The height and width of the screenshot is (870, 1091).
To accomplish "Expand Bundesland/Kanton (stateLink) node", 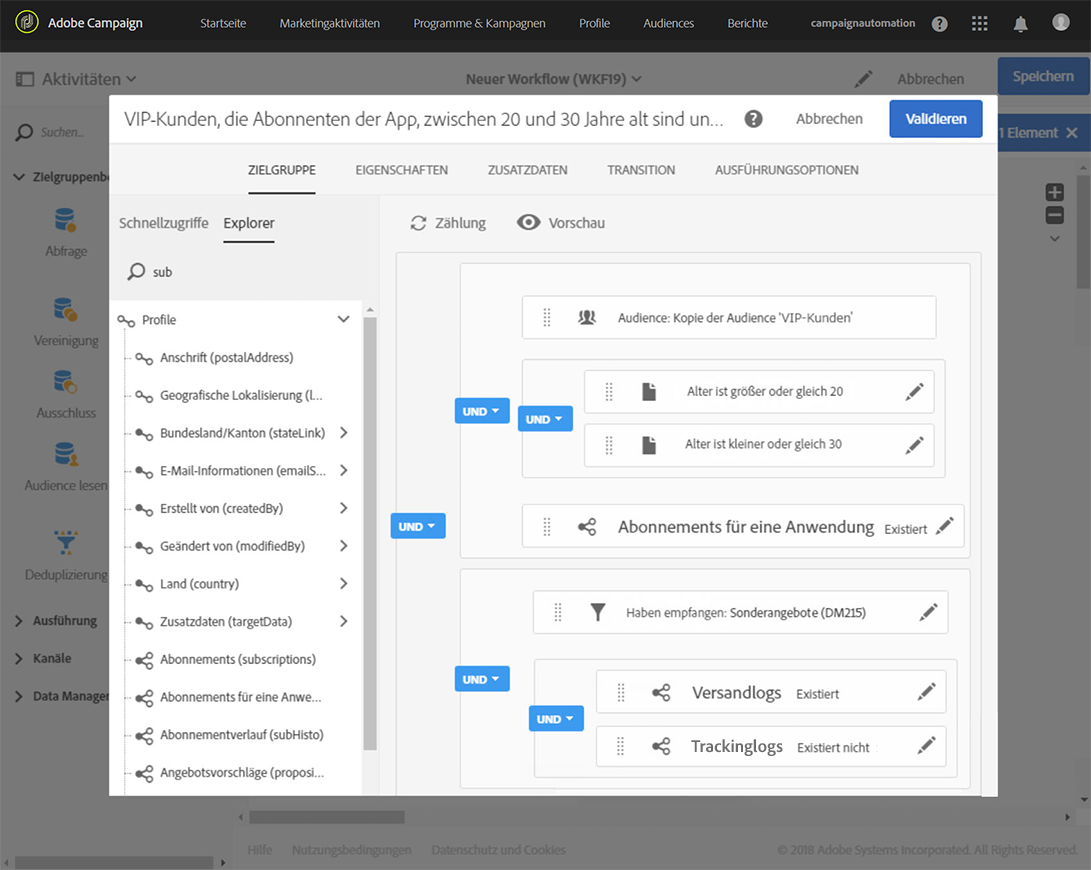I will (x=343, y=433).
